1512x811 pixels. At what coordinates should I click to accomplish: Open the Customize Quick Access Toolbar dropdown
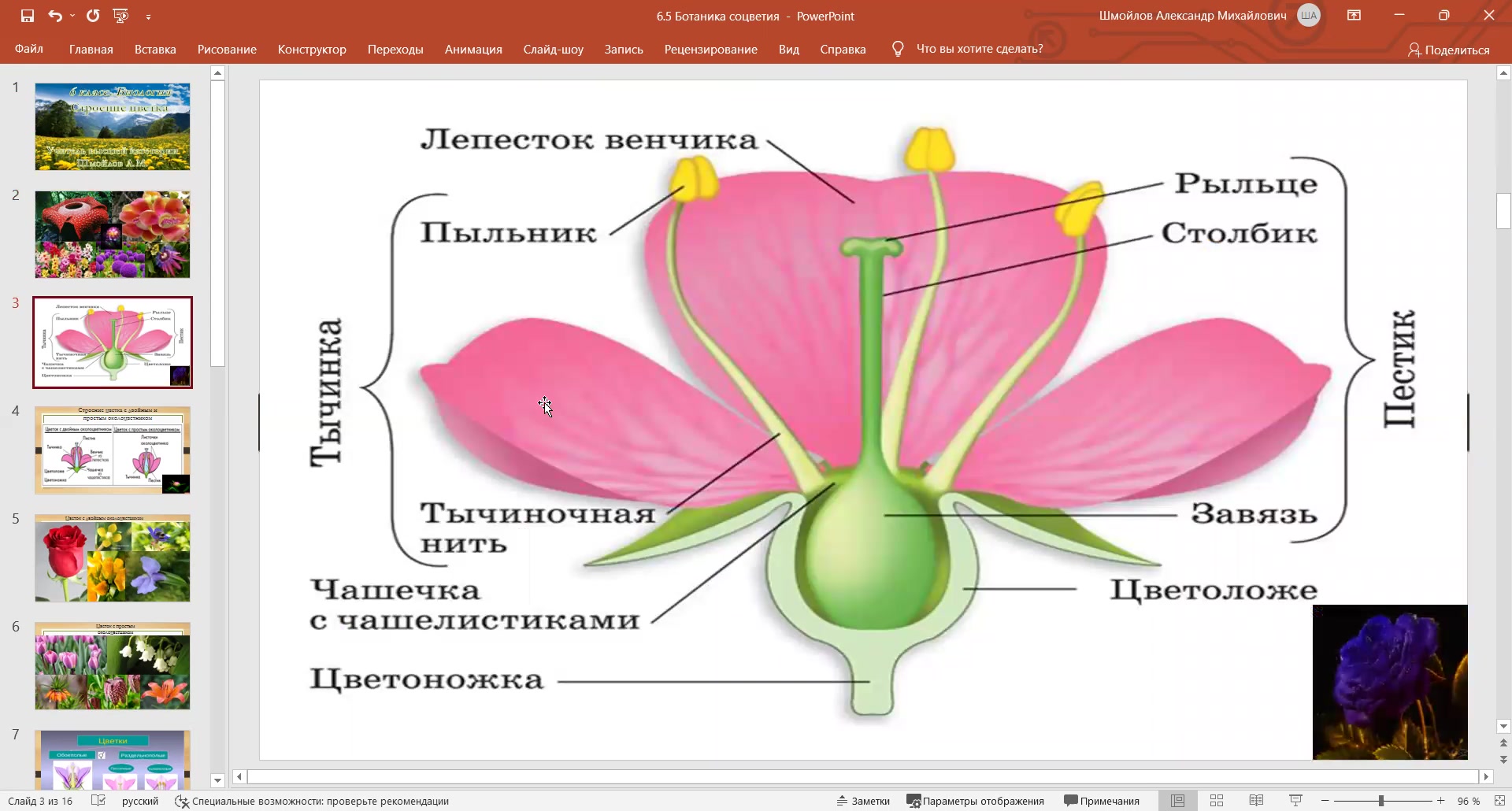coord(148,16)
